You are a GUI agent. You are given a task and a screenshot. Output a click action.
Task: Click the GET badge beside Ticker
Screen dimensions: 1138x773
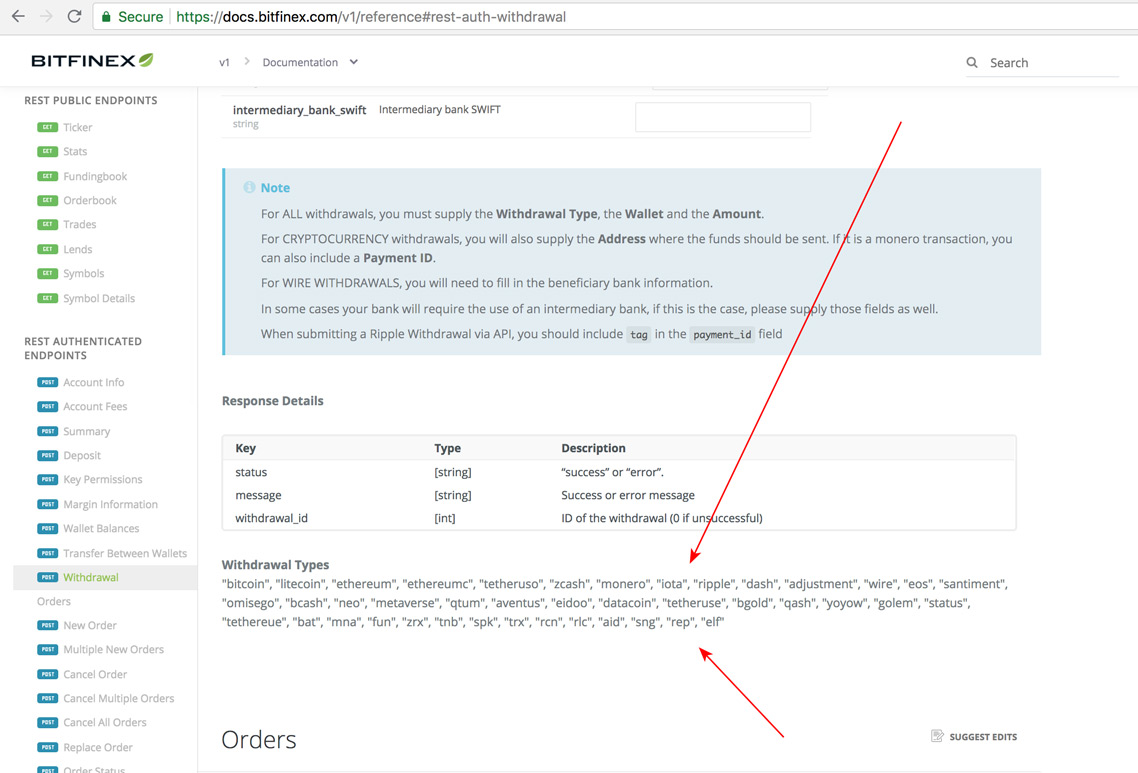tap(47, 127)
